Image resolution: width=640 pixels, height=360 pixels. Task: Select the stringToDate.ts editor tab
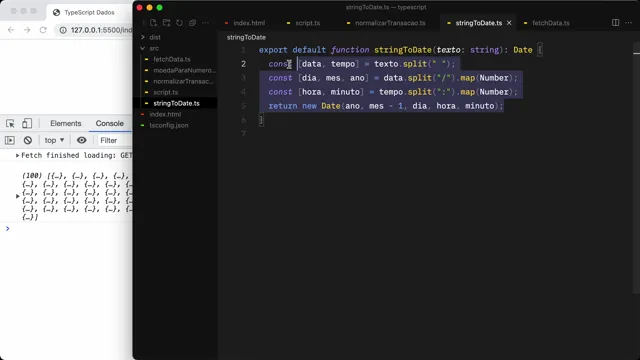pyautogui.click(x=478, y=23)
